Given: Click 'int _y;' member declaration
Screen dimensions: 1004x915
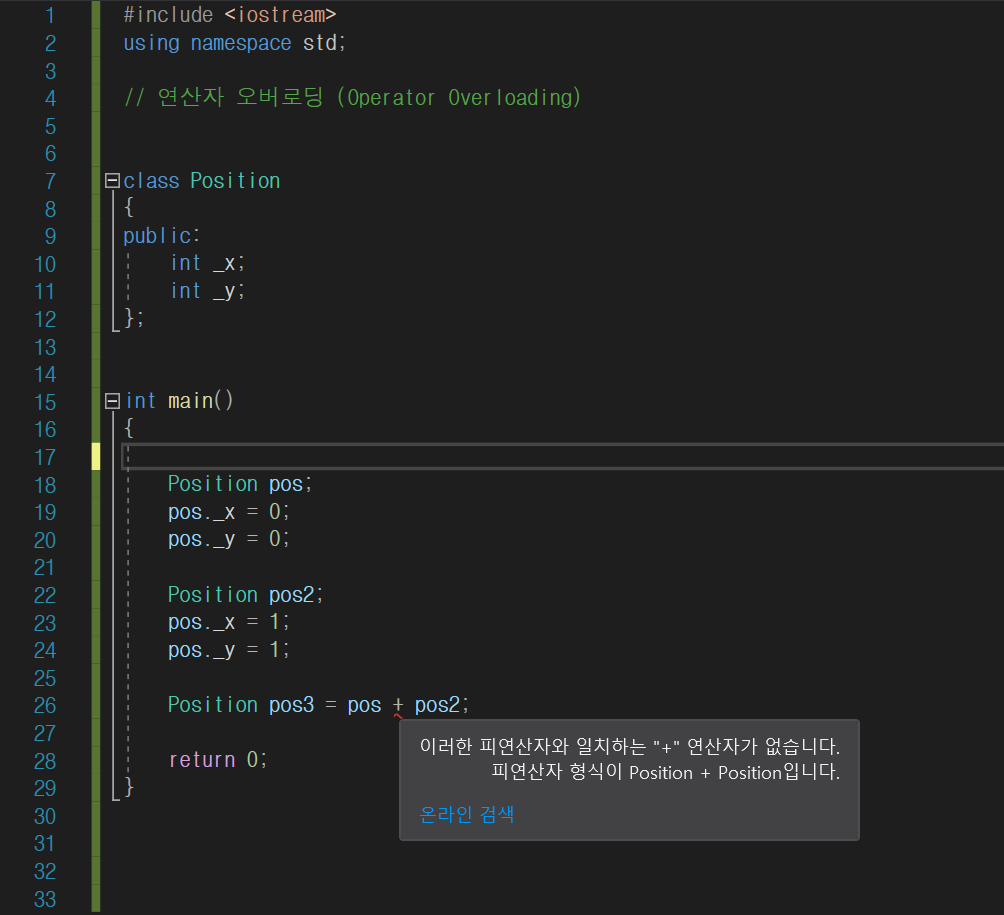Looking at the screenshot, I should 207,291.
